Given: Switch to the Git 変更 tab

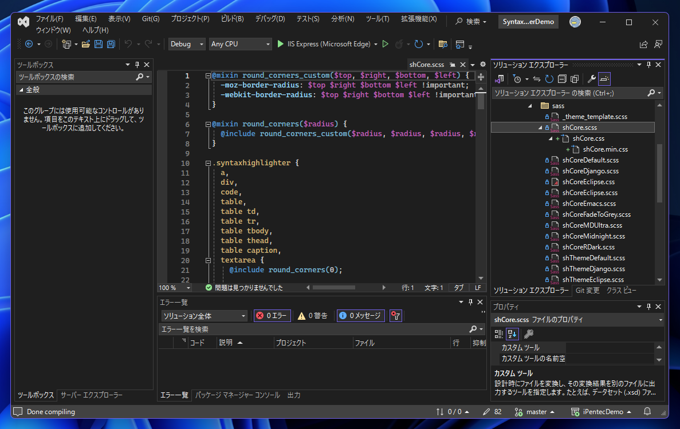Looking at the screenshot, I should [x=587, y=291].
